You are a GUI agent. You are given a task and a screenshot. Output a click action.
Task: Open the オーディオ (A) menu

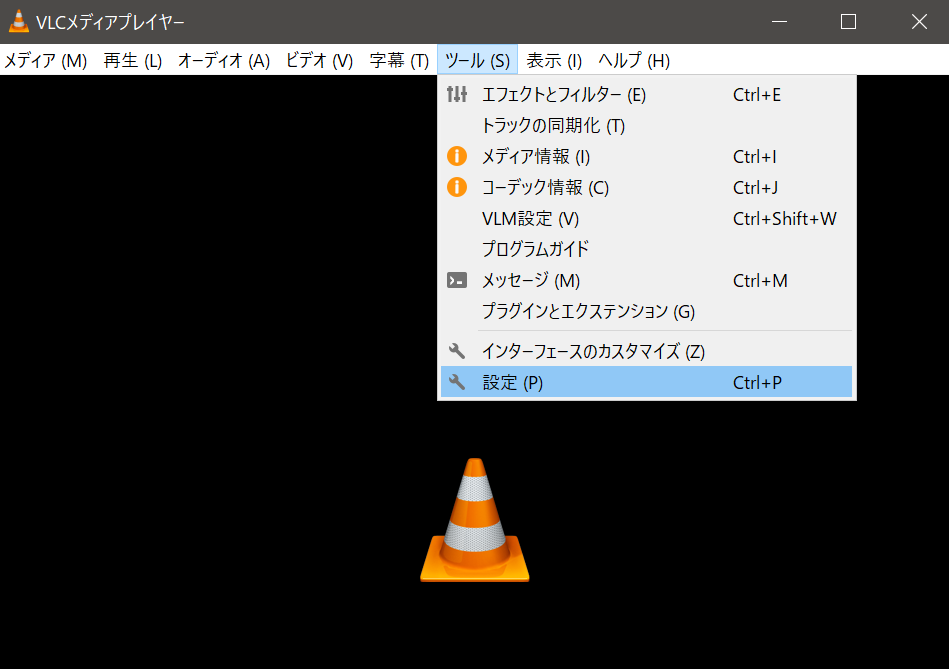(224, 61)
